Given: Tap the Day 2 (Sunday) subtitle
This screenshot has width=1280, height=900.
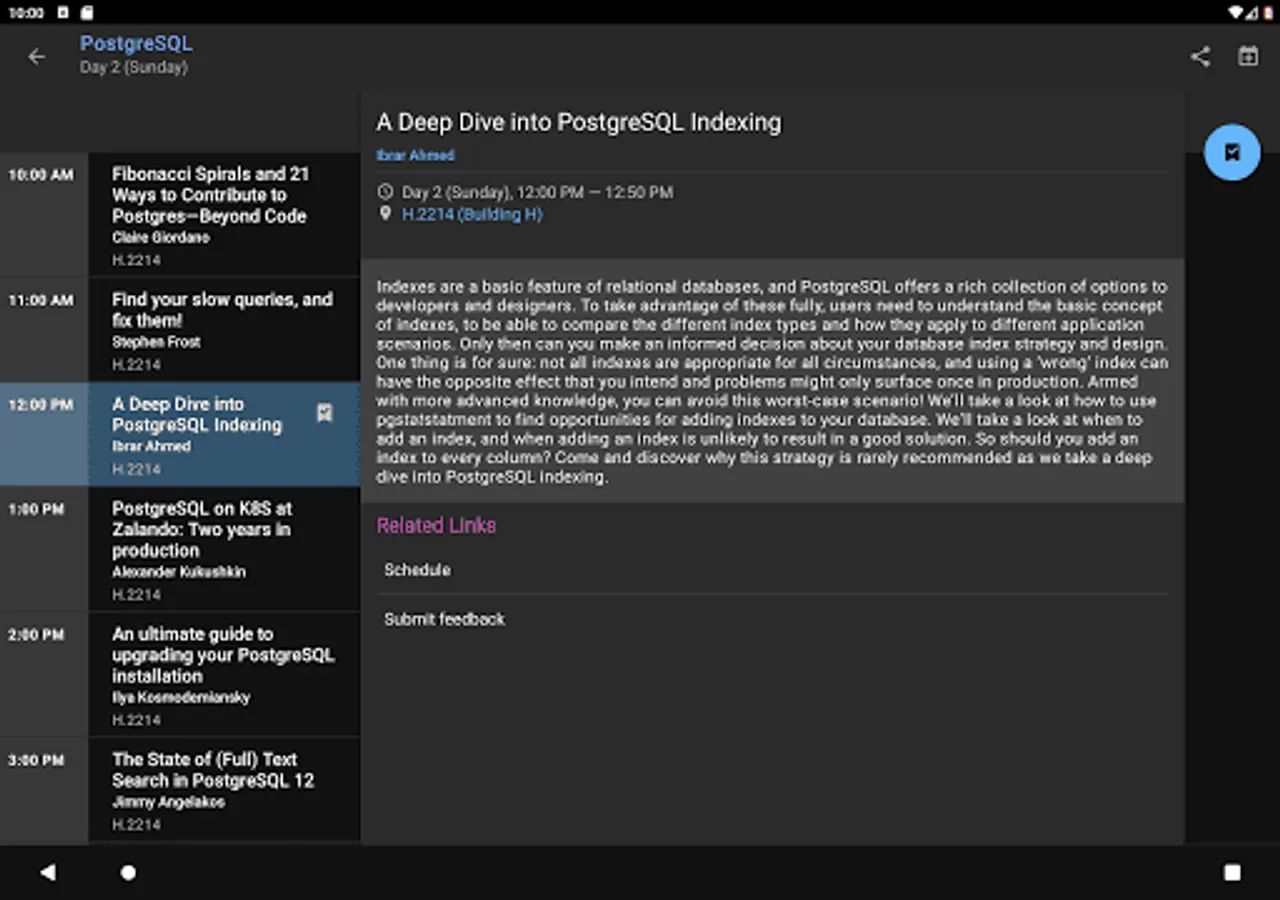Looking at the screenshot, I should (x=134, y=67).
